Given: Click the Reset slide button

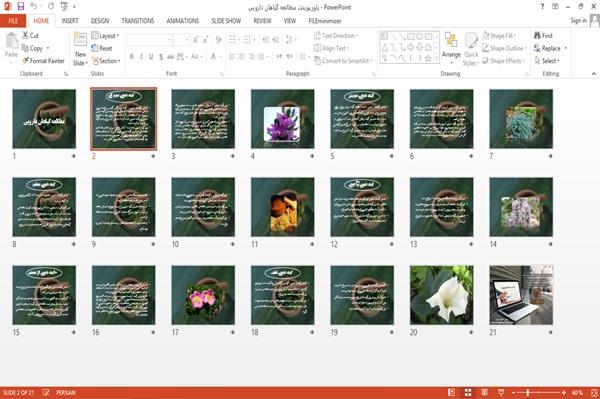Looking at the screenshot, I should tap(102, 48).
